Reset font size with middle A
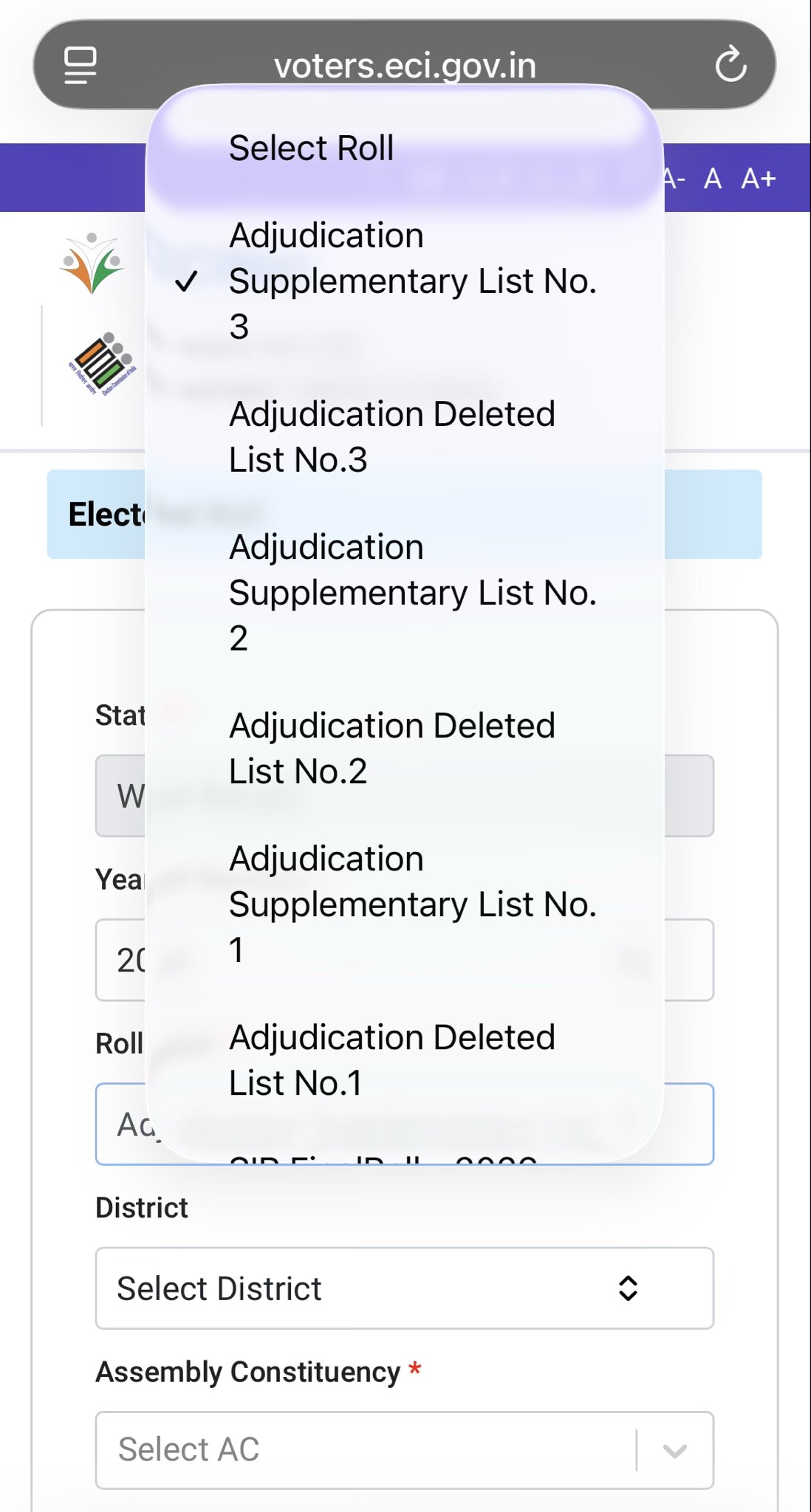The height and width of the screenshot is (1512, 811). click(712, 179)
